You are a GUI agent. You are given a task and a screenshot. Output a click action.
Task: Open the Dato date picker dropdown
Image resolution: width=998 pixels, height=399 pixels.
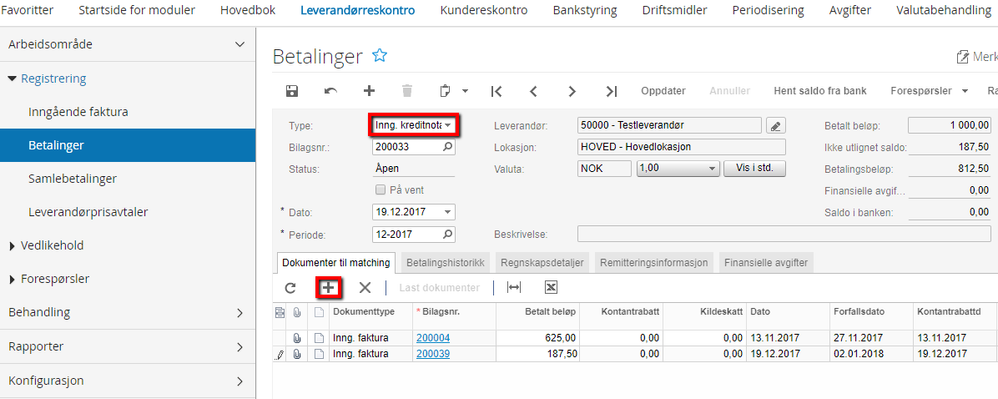point(448,212)
